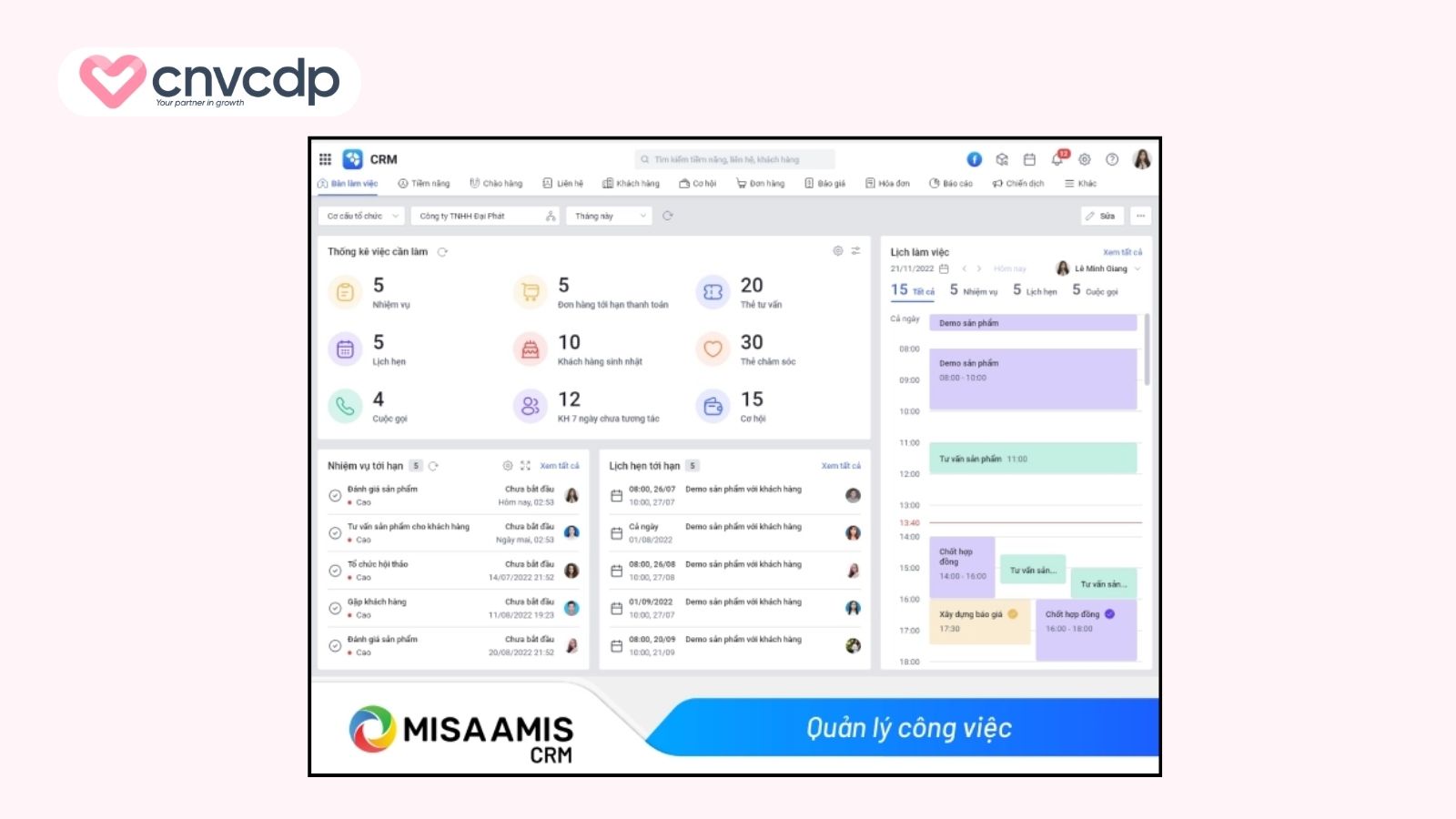The image size is (1456, 819).
Task: Mark Tổ chức hội thảo task complete
Action: click(x=335, y=571)
